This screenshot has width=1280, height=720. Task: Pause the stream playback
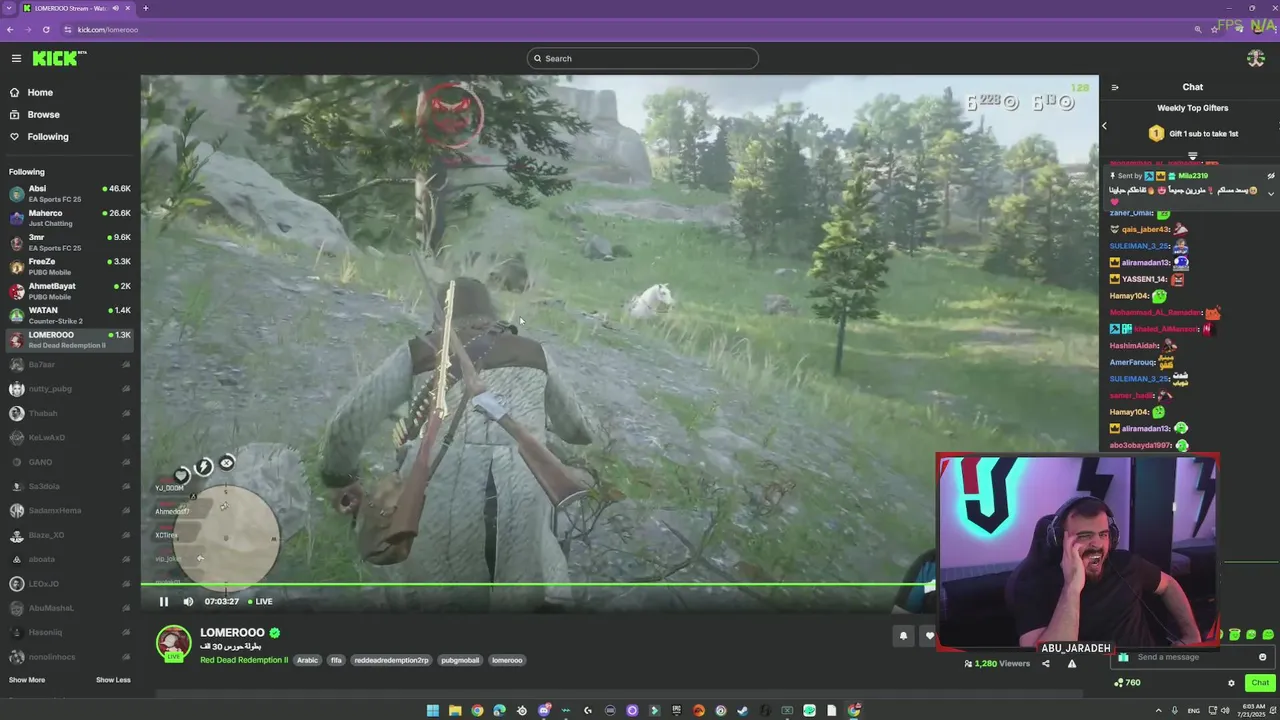[x=164, y=601]
